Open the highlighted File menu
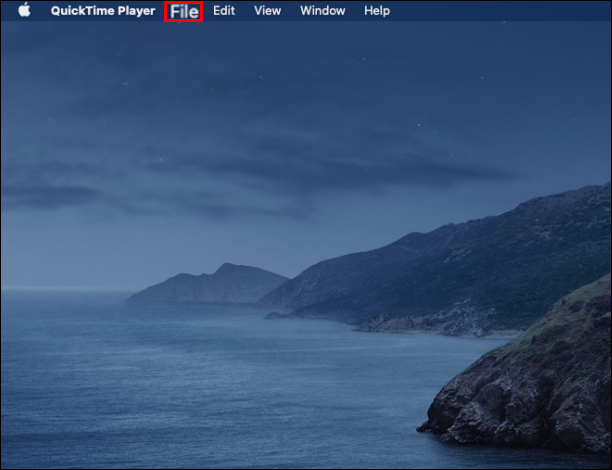This screenshot has height=470, width=612. [184, 12]
